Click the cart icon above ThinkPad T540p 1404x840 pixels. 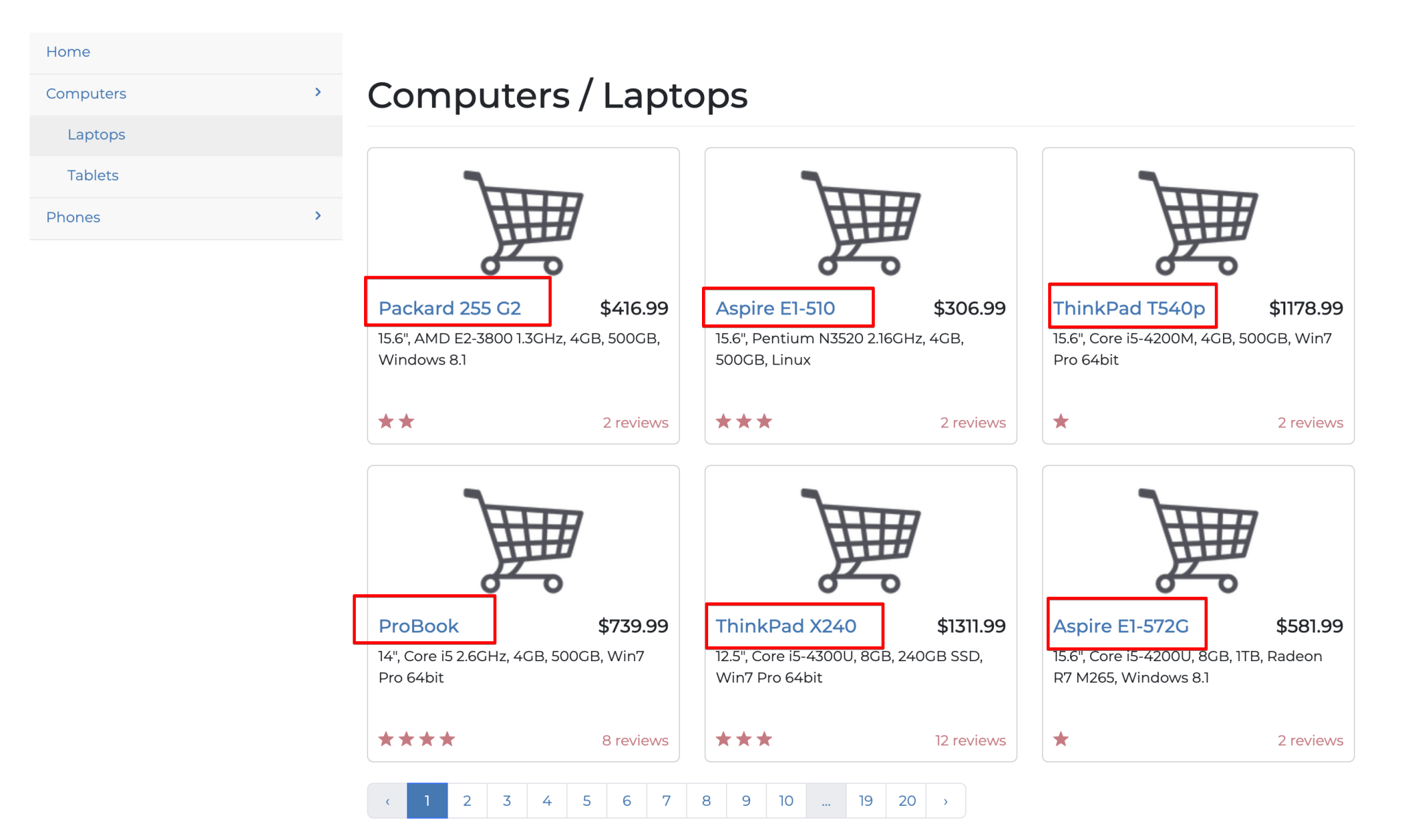click(1198, 219)
